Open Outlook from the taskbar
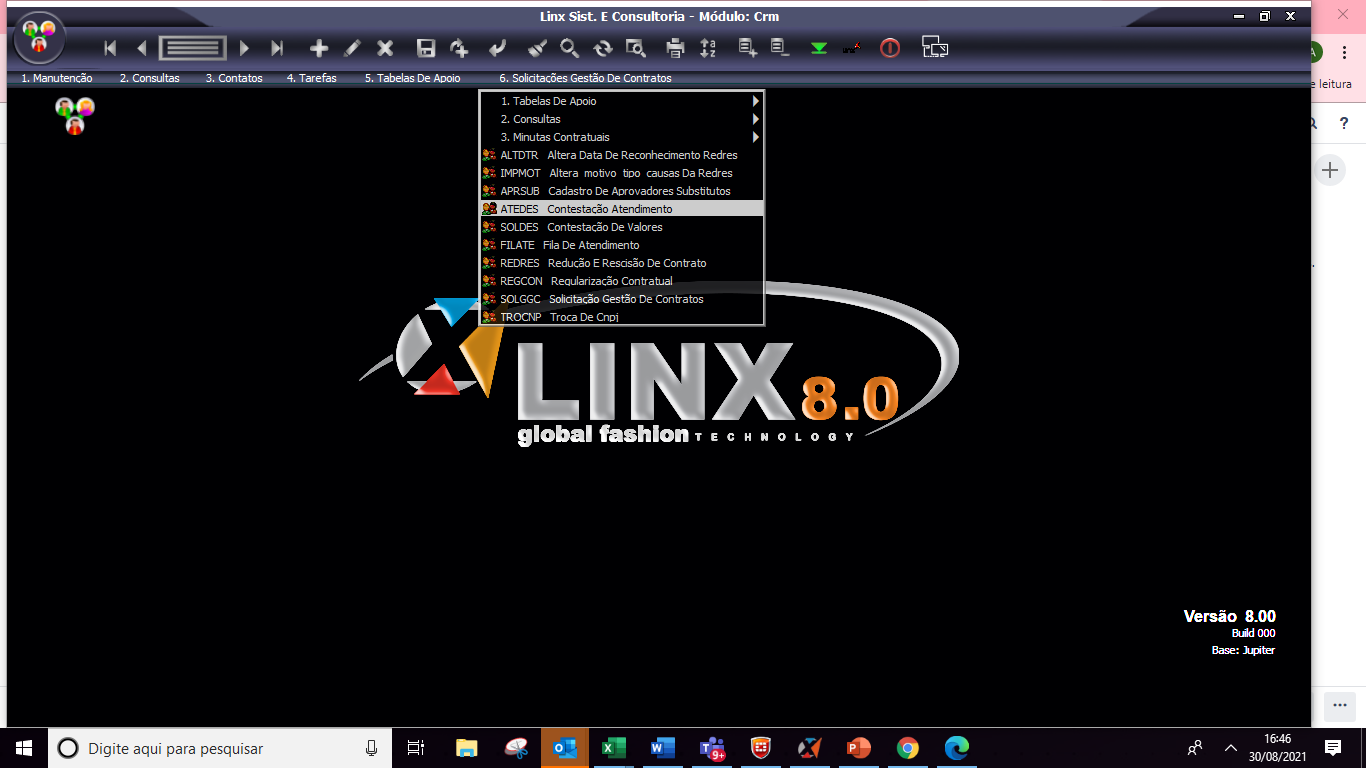Image resolution: width=1366 pixels, height=768 pixels. [565, 748]
